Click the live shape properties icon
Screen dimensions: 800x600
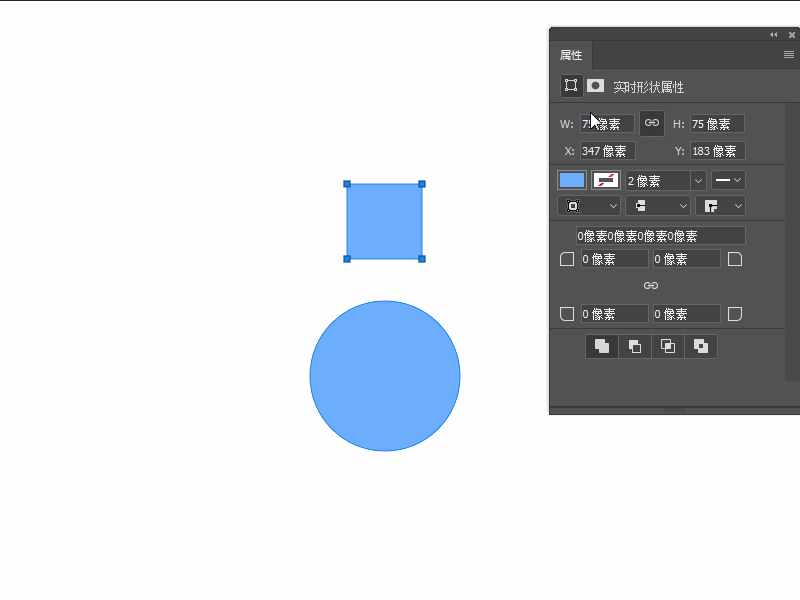(571, 86)
